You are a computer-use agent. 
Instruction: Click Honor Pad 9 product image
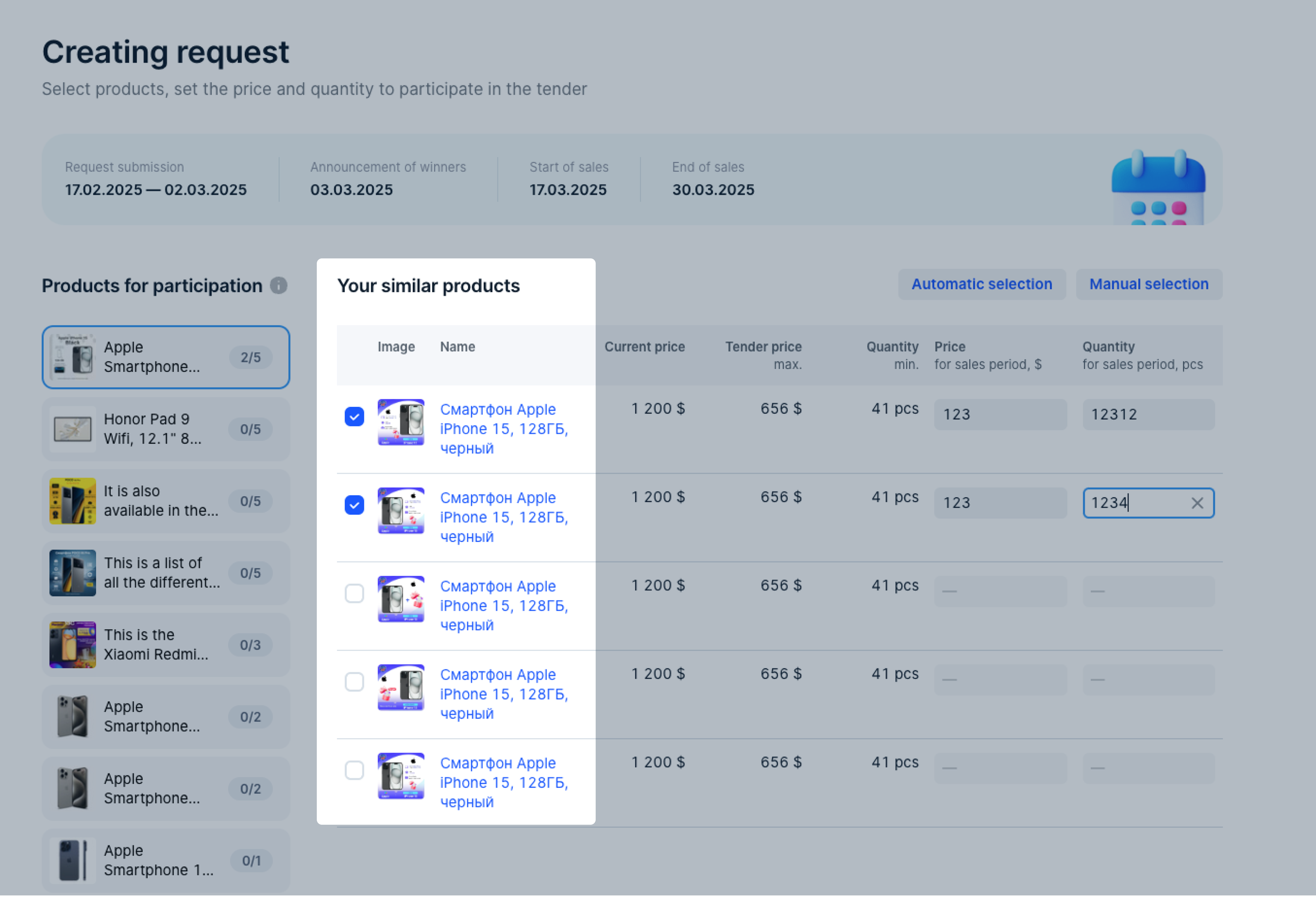pos(73,429)
